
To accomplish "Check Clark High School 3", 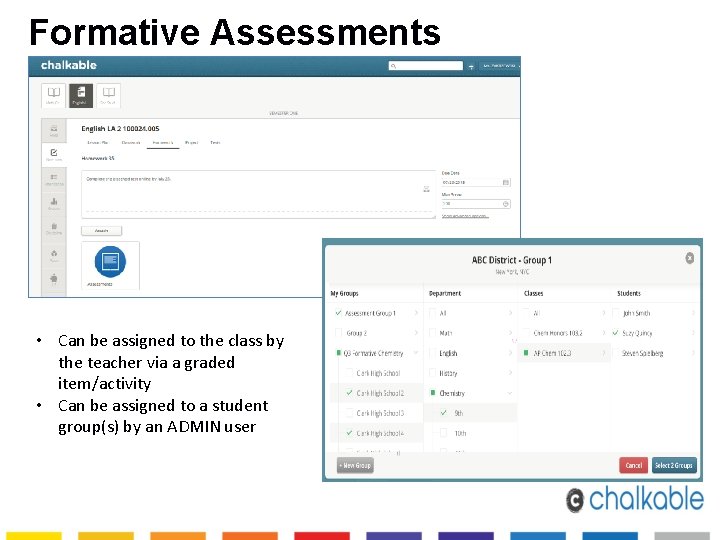I will click(x=349, y=413).
